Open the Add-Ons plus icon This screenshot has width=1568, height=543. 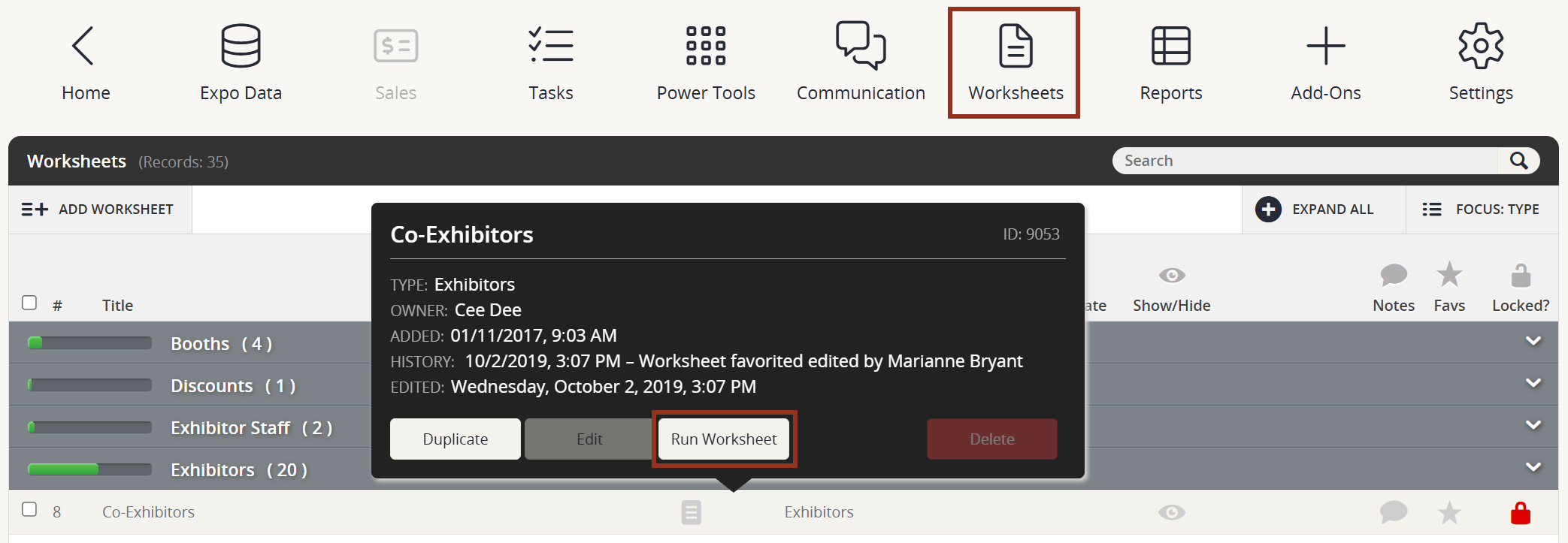pos(1326,46)
